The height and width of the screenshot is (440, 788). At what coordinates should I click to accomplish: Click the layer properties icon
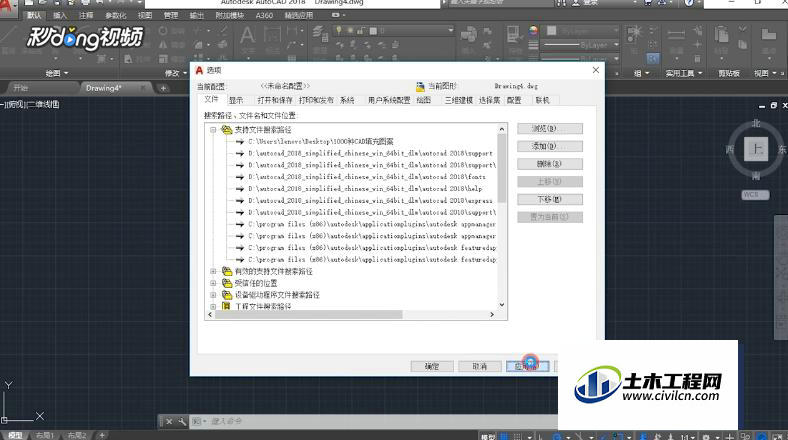pyautogui.click(x=320, y=34)
